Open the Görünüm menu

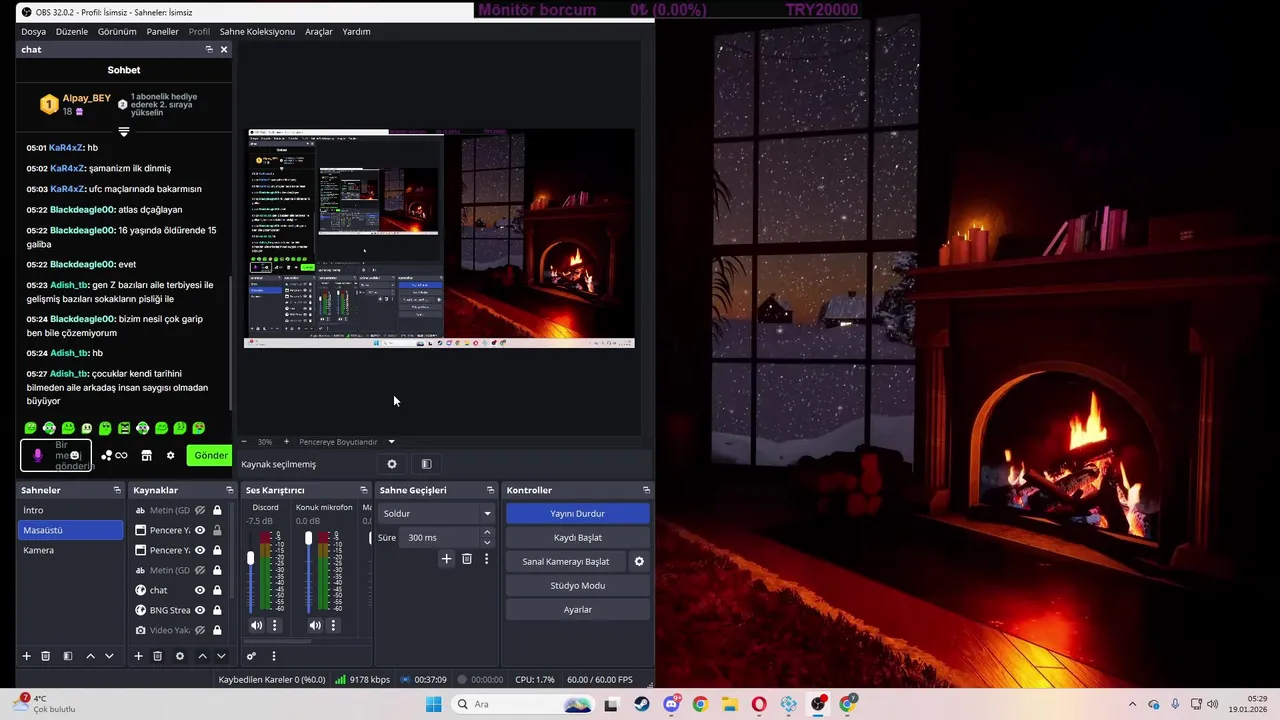point(117,31)
